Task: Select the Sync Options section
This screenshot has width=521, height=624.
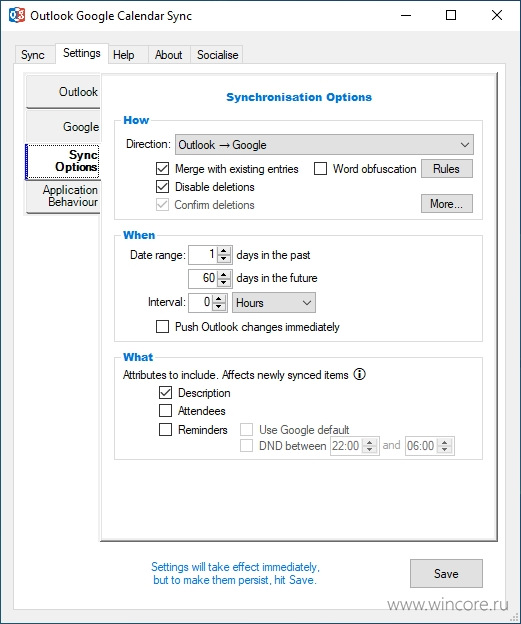Action: [62, 161]
